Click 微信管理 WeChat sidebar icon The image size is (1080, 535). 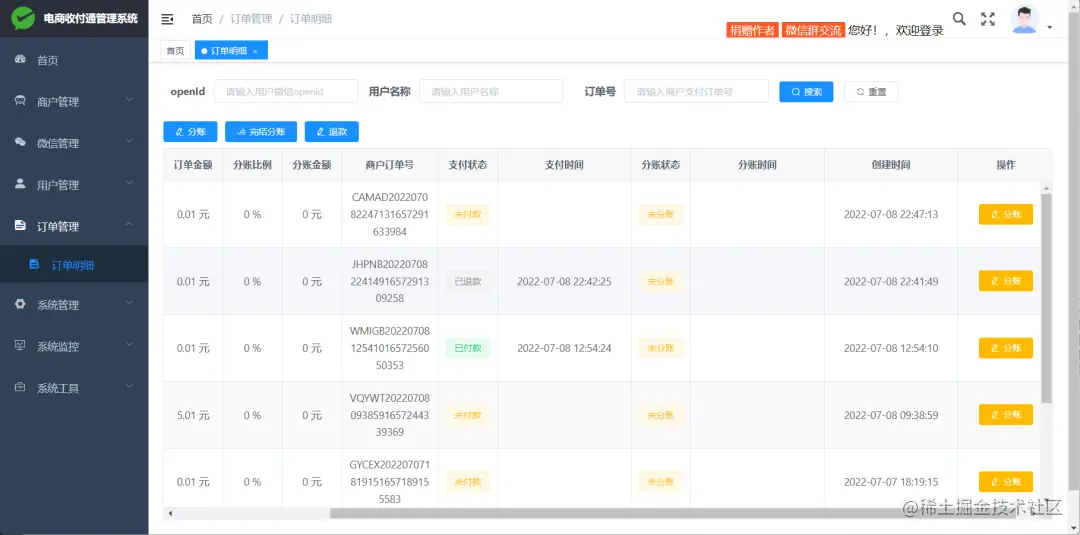(20, 143)
